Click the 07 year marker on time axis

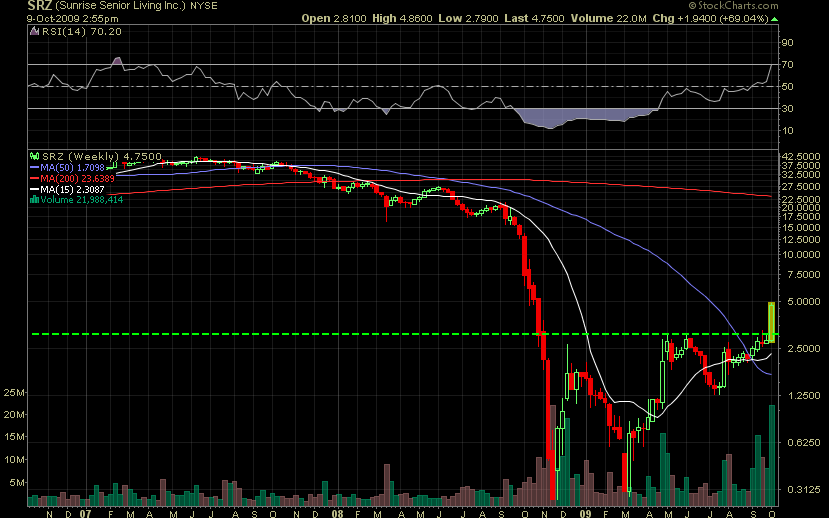click(x=86, y=514)
